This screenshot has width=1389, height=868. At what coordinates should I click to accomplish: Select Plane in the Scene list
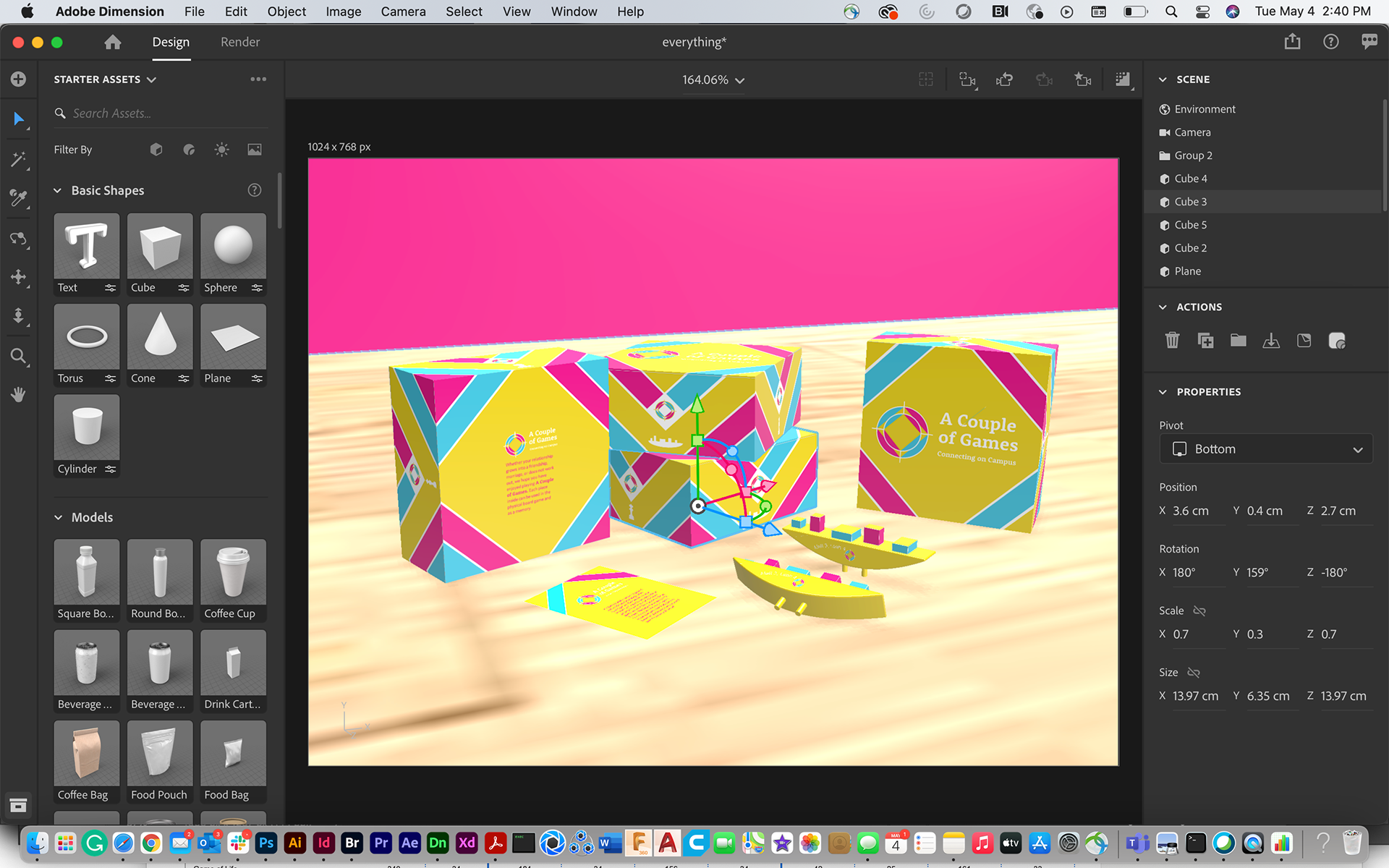point(1264,271)
